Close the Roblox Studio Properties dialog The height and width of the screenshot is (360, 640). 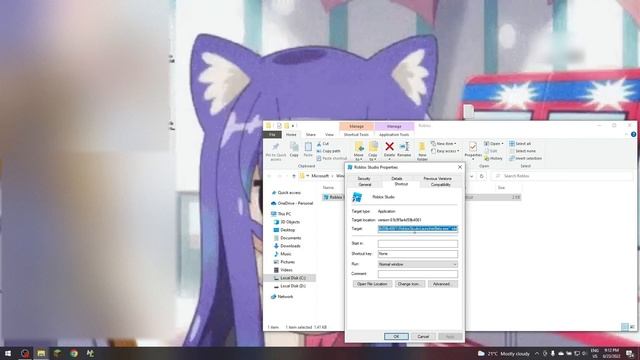coord(460,167)
